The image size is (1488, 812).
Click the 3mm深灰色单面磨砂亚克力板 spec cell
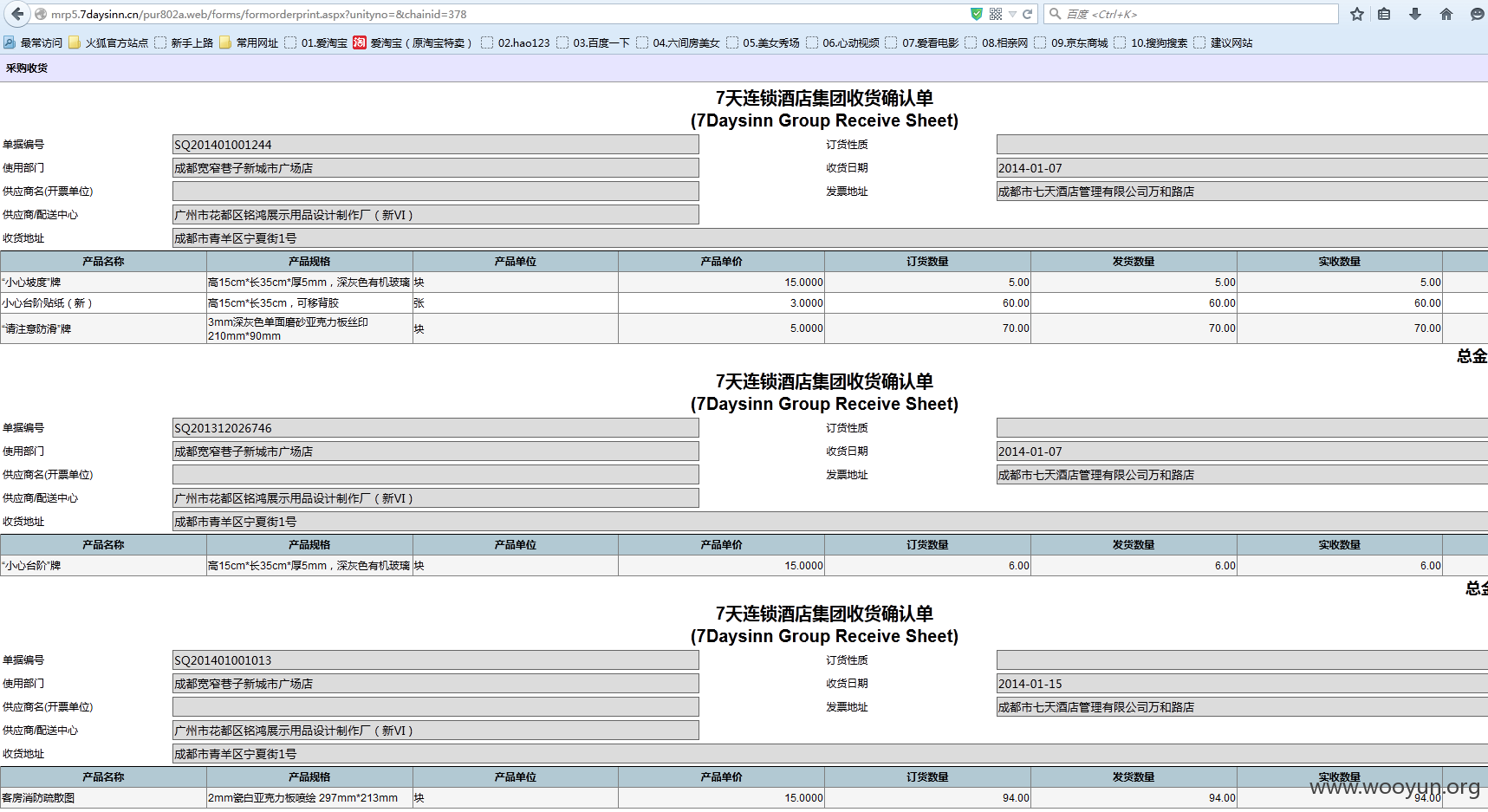point(309,328)
